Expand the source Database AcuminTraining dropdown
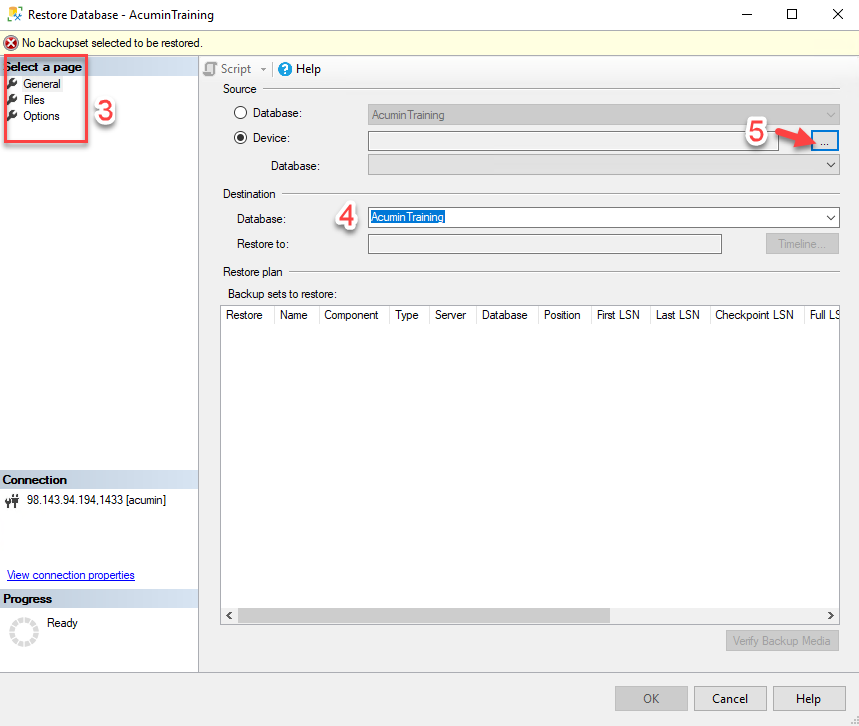Image resolution: width=859 pixels, height=726 pixels. (x=831, y=115)
